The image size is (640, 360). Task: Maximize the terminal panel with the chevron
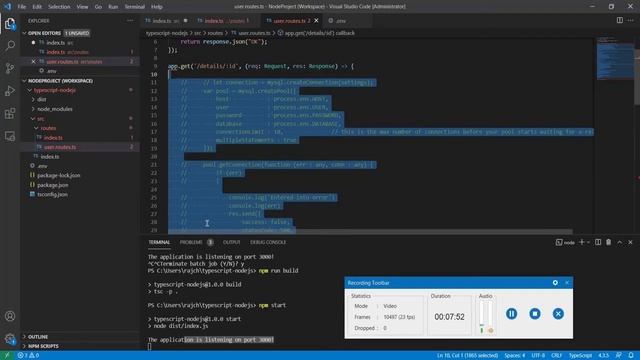[x=620, y=242]
